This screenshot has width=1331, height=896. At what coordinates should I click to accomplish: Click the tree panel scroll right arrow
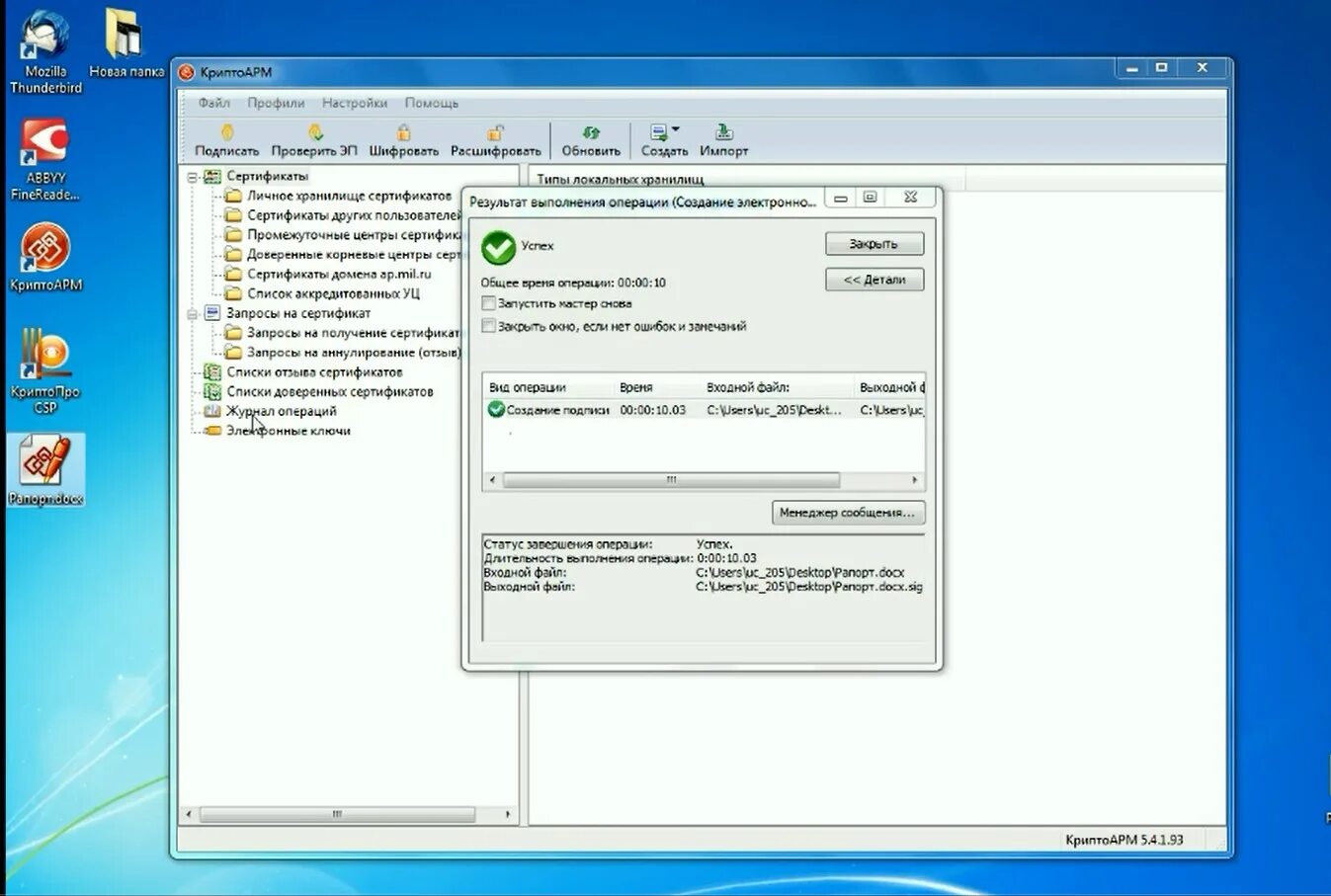pos(507,815)
